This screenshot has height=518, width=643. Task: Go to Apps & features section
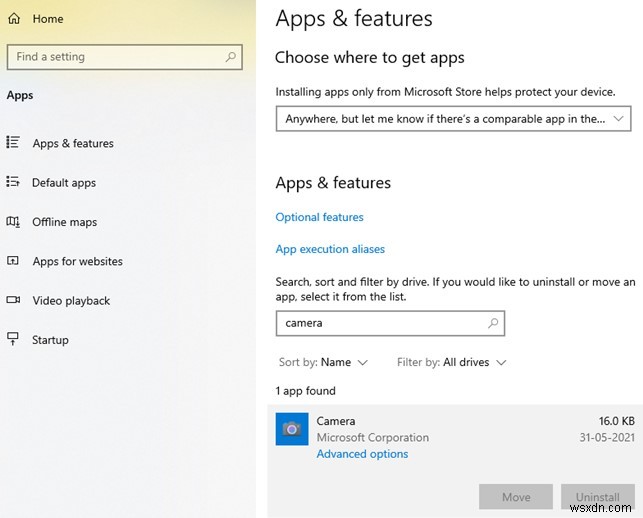[x=73, y=143]
